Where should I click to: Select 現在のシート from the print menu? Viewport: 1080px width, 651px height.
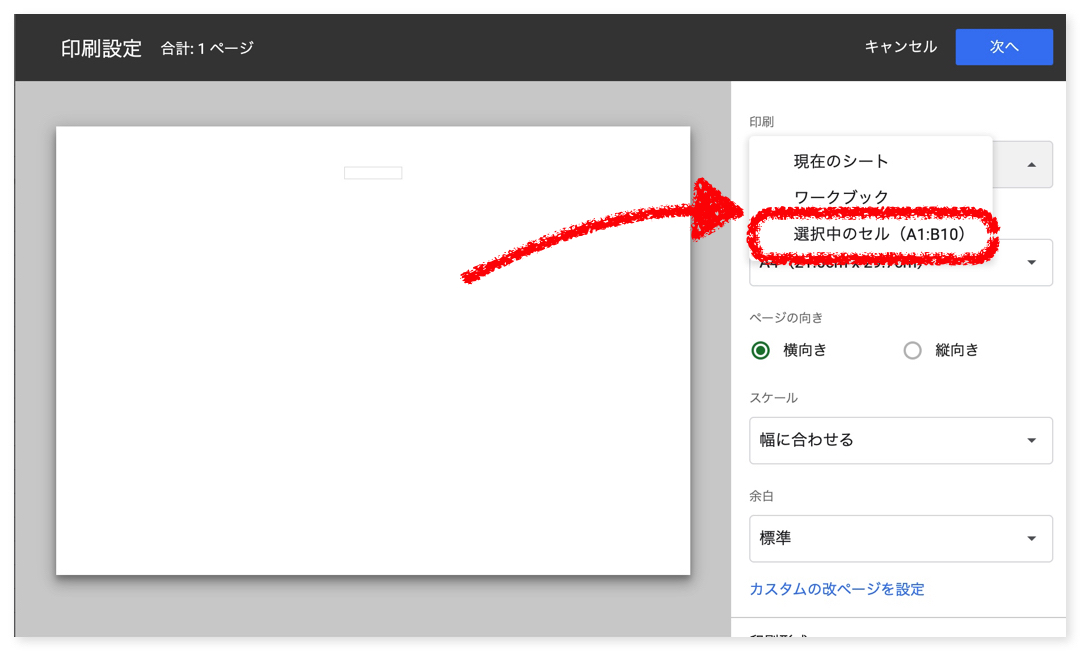click(x=840, y=161)
